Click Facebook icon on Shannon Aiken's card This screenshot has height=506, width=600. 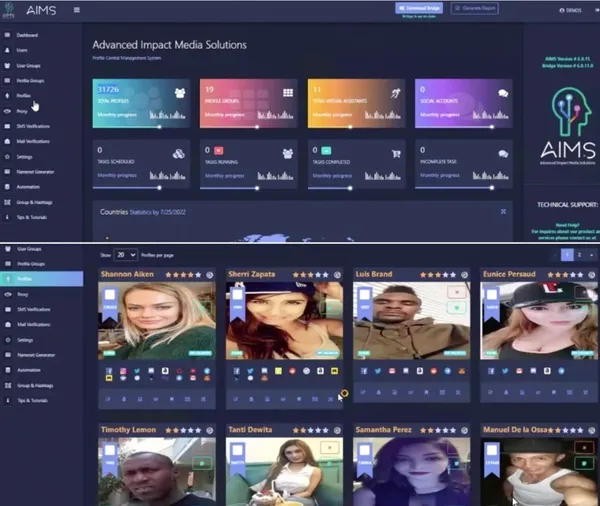coord(109,371)
